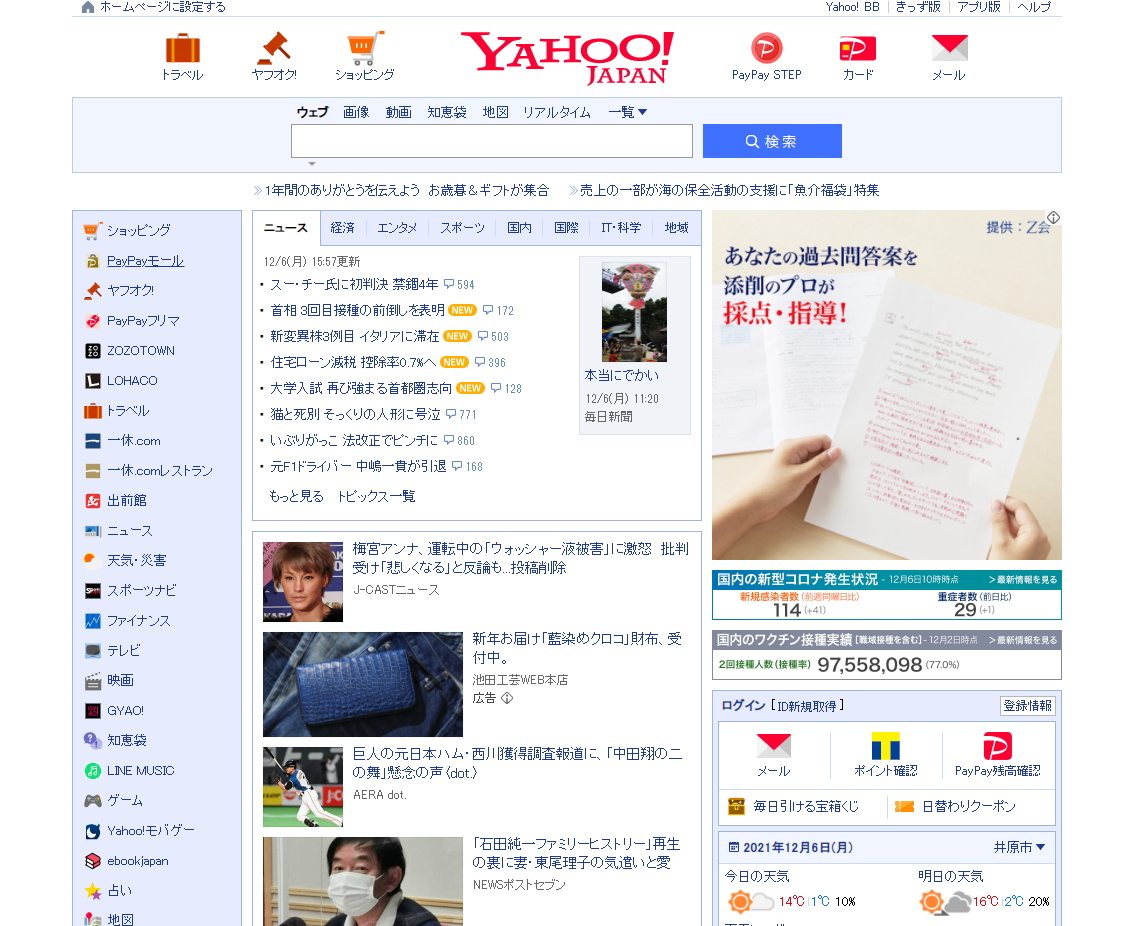Click inside the web search input field
This screenshot has height=926, width=1137.
point(492,141)
